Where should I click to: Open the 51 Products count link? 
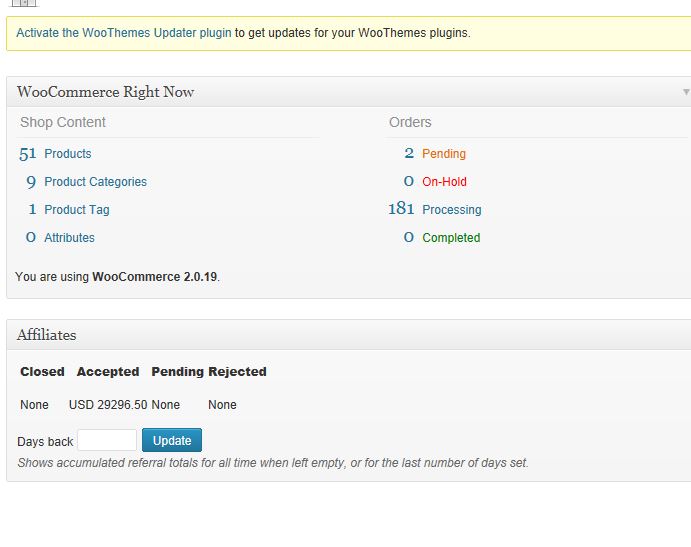coord(27,154)
